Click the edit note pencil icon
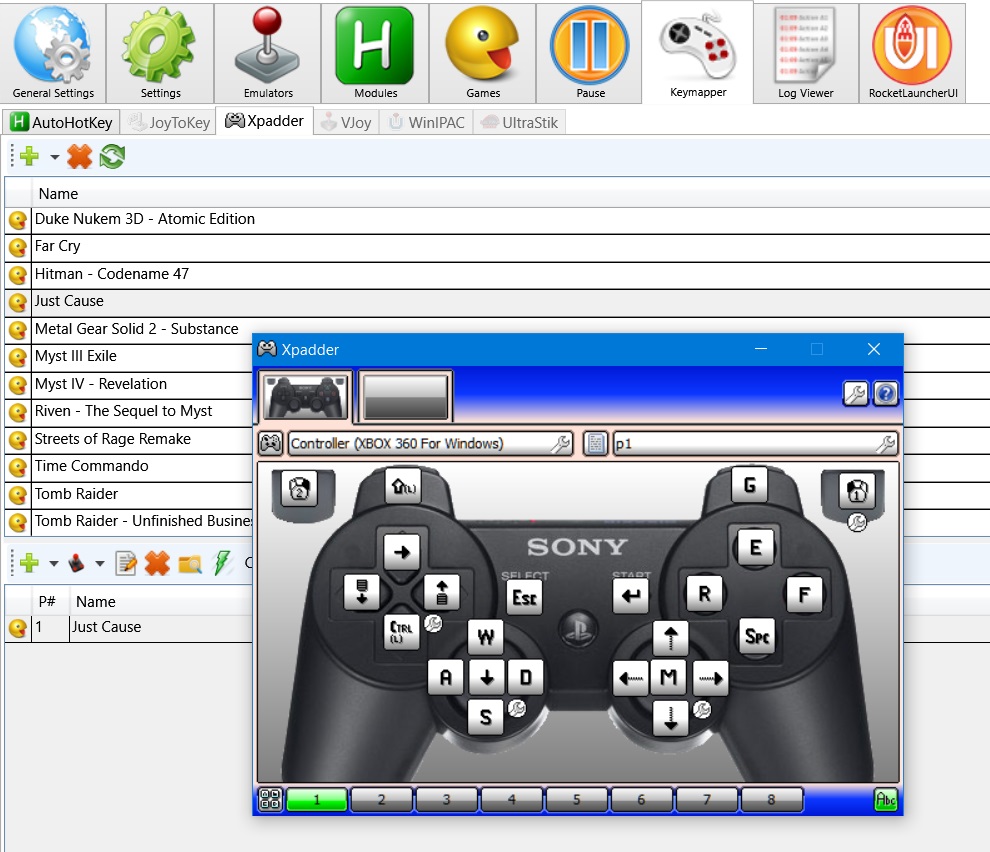 pos(126,564)
